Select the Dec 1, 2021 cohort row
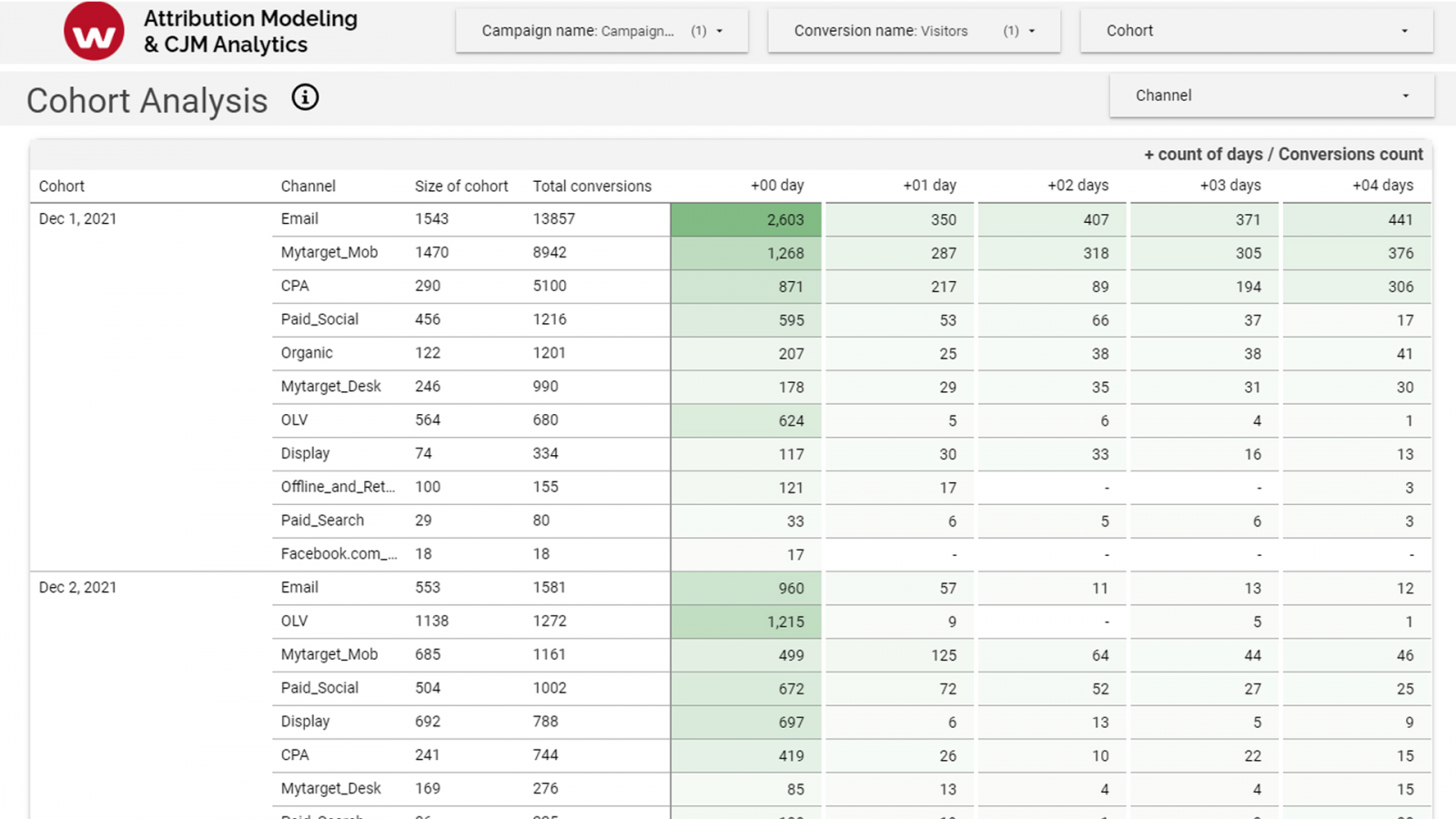This screenshot has height=819, width=1456. click(78, 219)
